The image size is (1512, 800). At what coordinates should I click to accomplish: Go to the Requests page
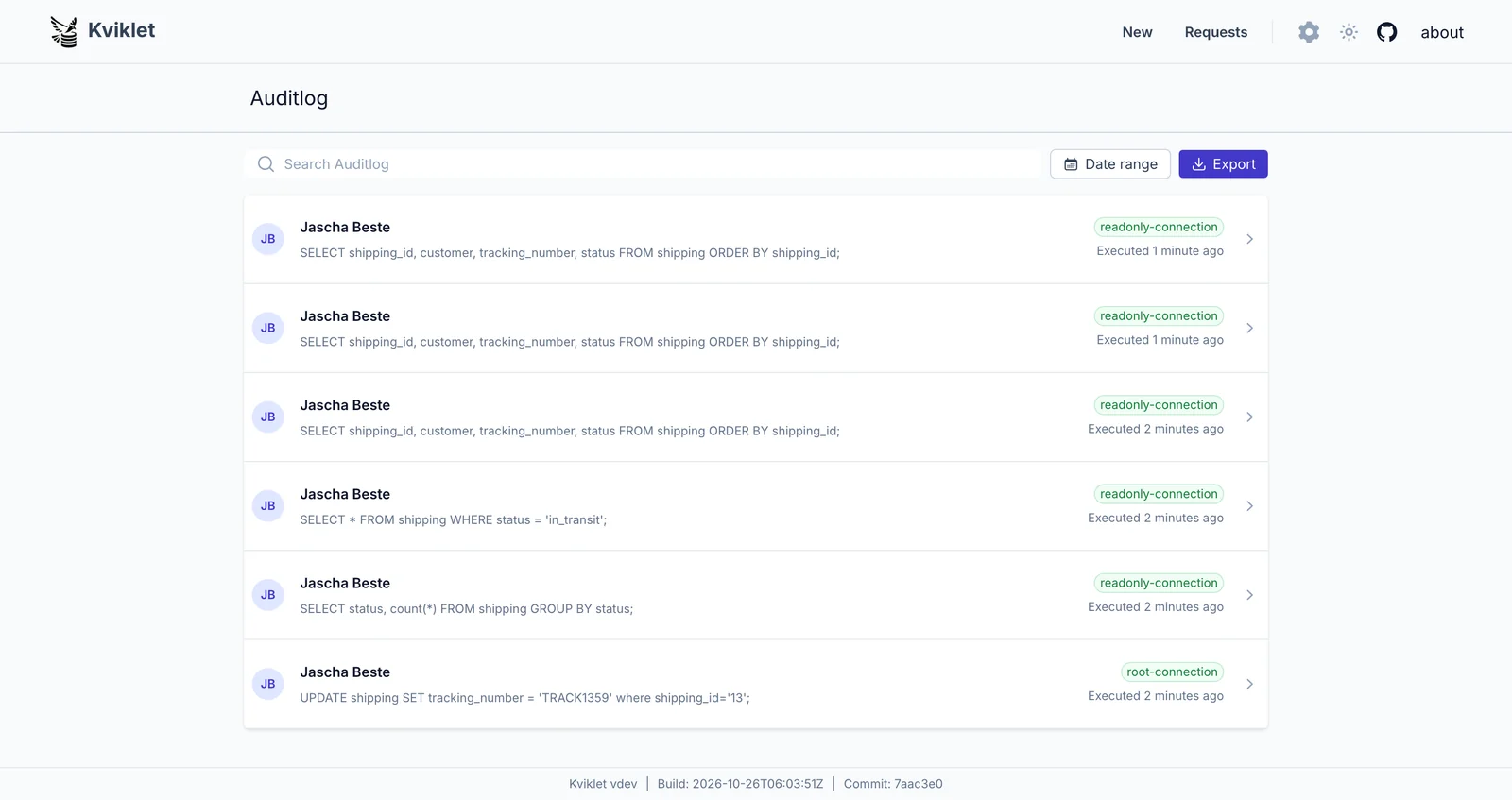(x=1215, y=32)
